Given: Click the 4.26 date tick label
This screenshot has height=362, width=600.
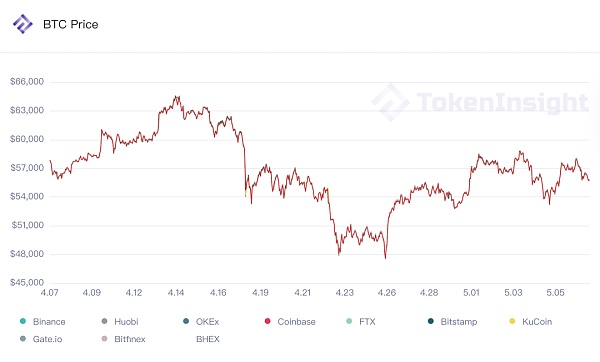Looking at the screenshot, I should pos(387,293).
